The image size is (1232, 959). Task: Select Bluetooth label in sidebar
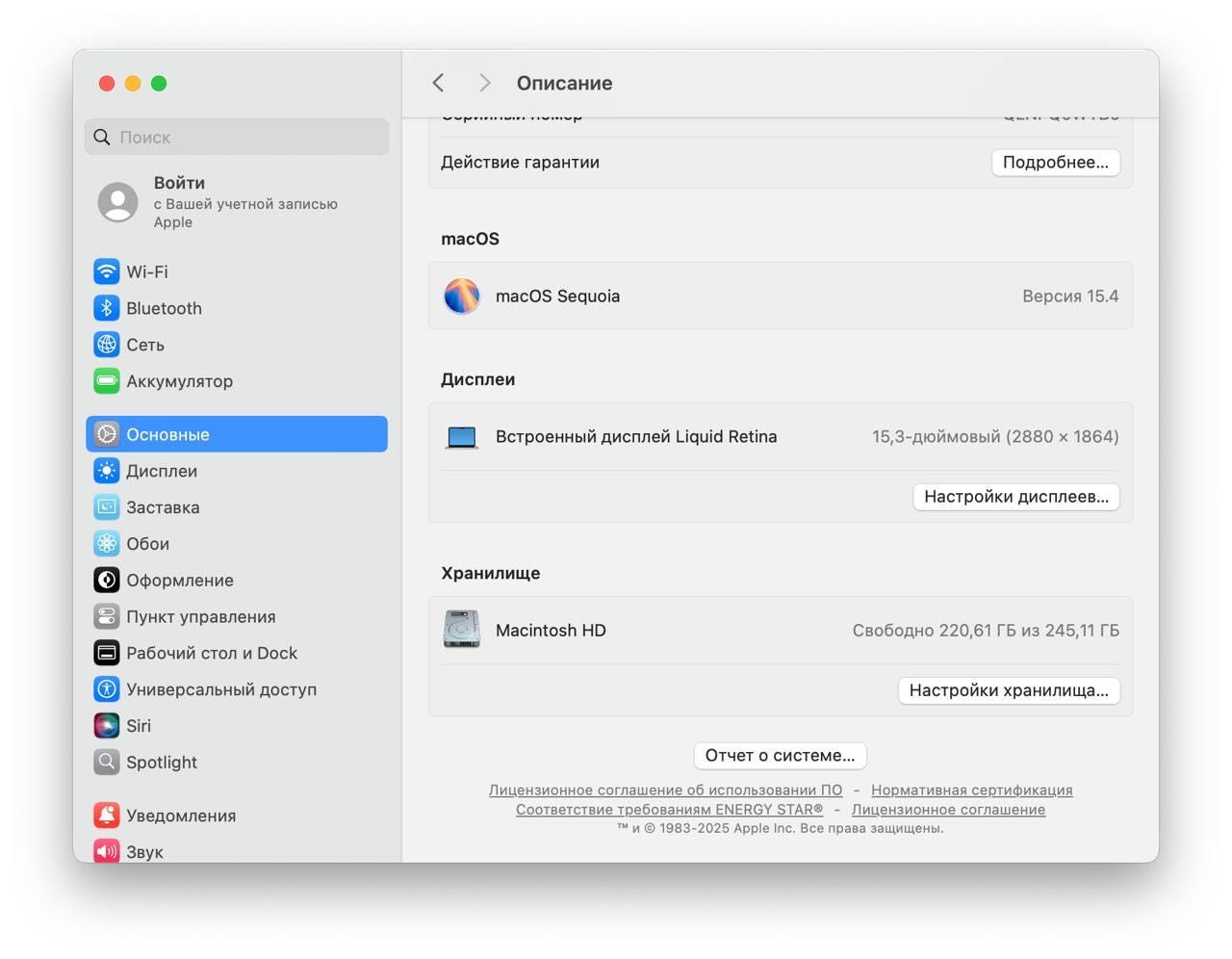click(165, 308)
